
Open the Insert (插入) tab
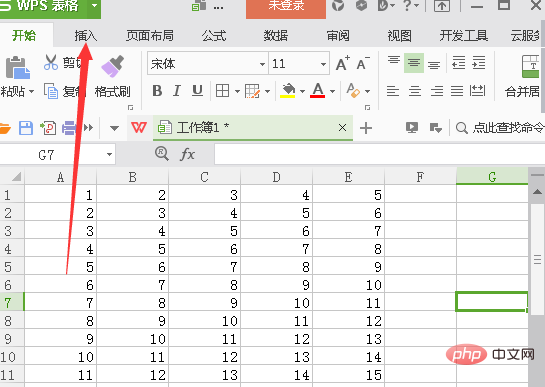pyautogui.click(x=86, y=35)
